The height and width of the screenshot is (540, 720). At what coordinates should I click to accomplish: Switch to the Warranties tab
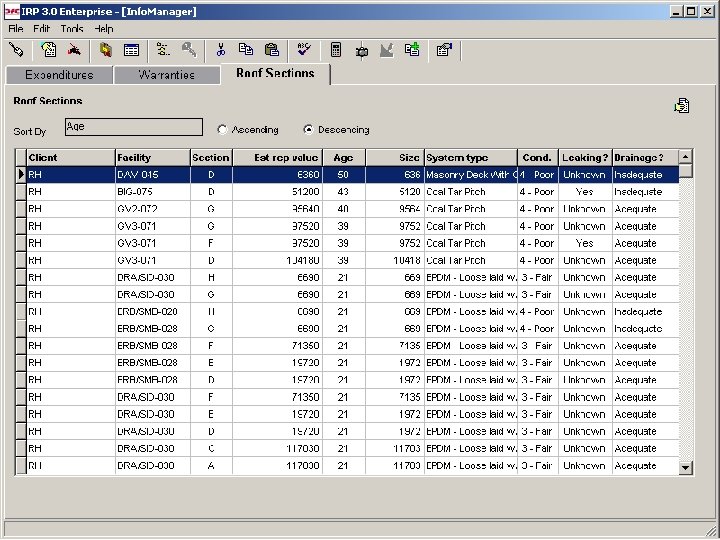pos(167,75)
